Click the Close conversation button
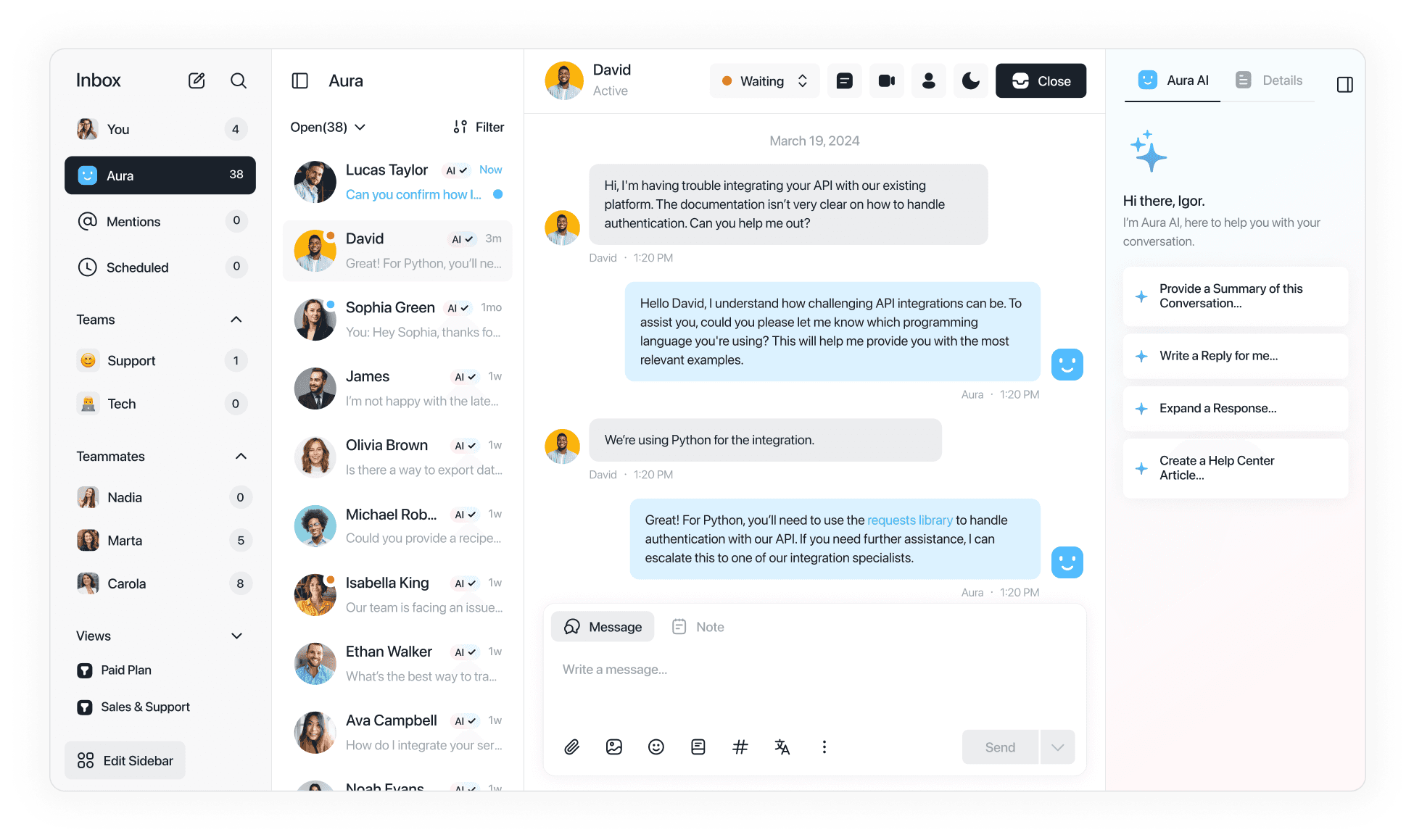This screenshot has width=1414, height=840. (1040, 80)
